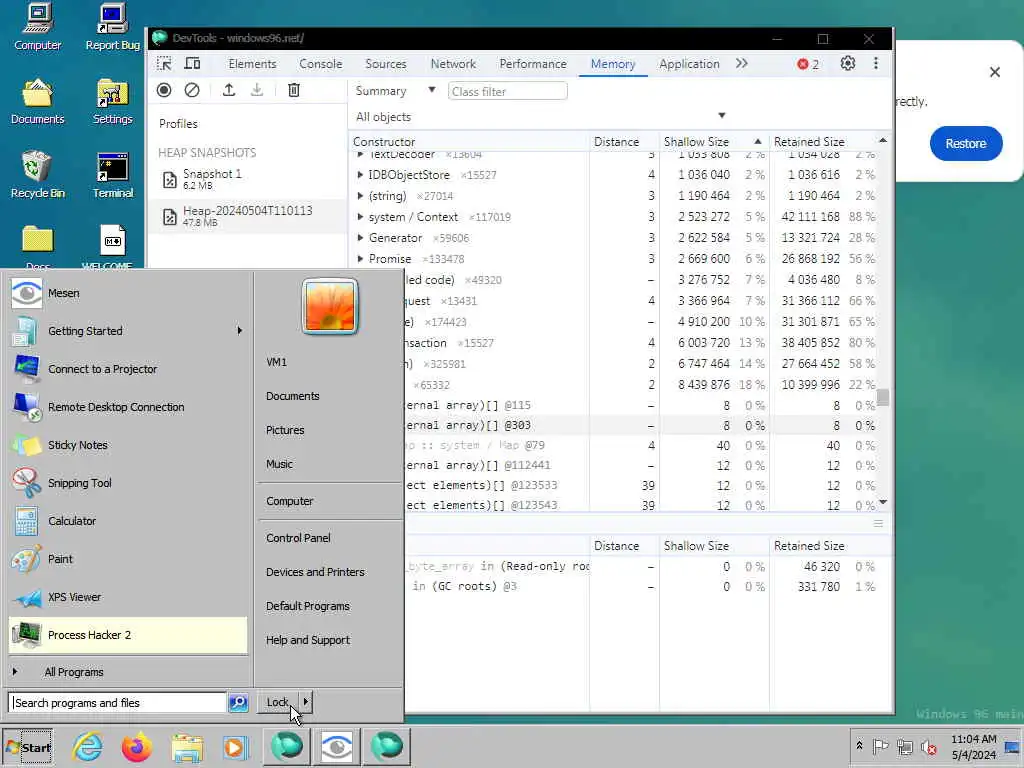Click the Start button
This screenshot has width=1024, height=768.
28,747
